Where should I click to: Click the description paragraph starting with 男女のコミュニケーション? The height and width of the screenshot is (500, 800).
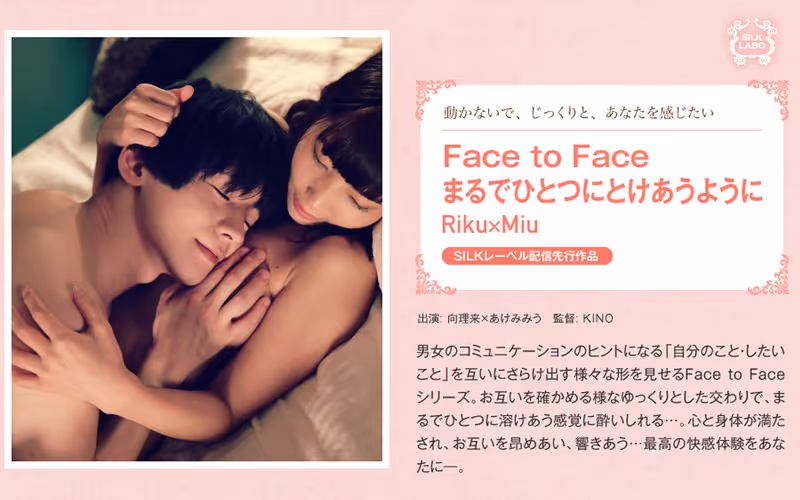601,409
